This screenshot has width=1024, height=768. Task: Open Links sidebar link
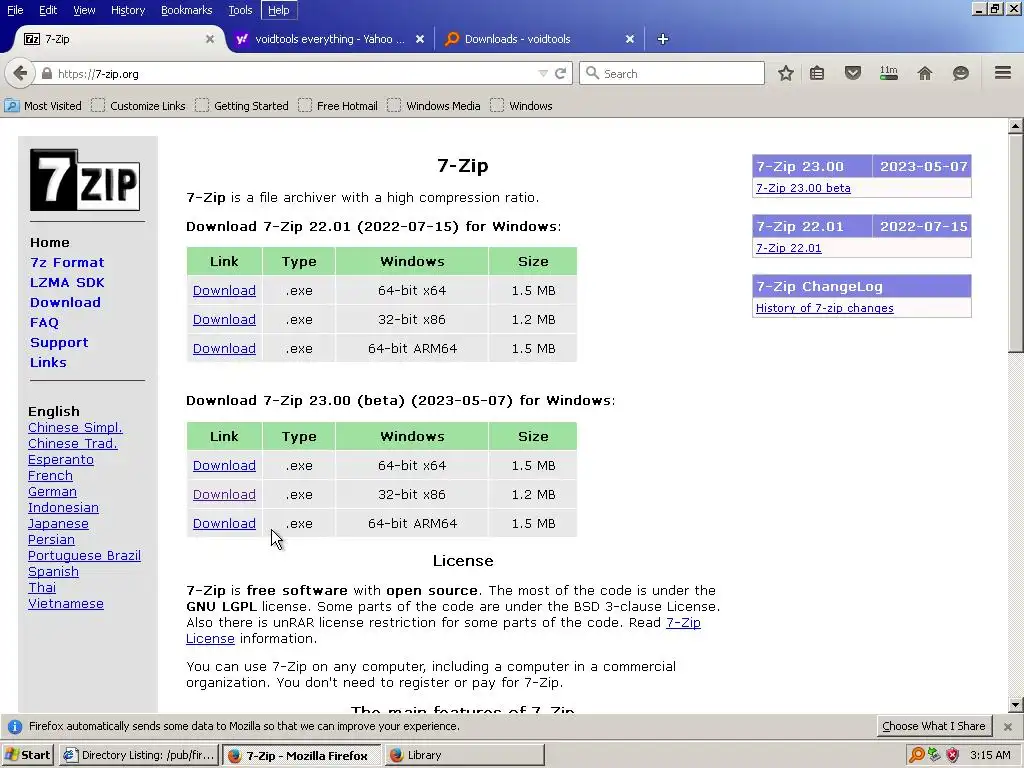[48, 362]
